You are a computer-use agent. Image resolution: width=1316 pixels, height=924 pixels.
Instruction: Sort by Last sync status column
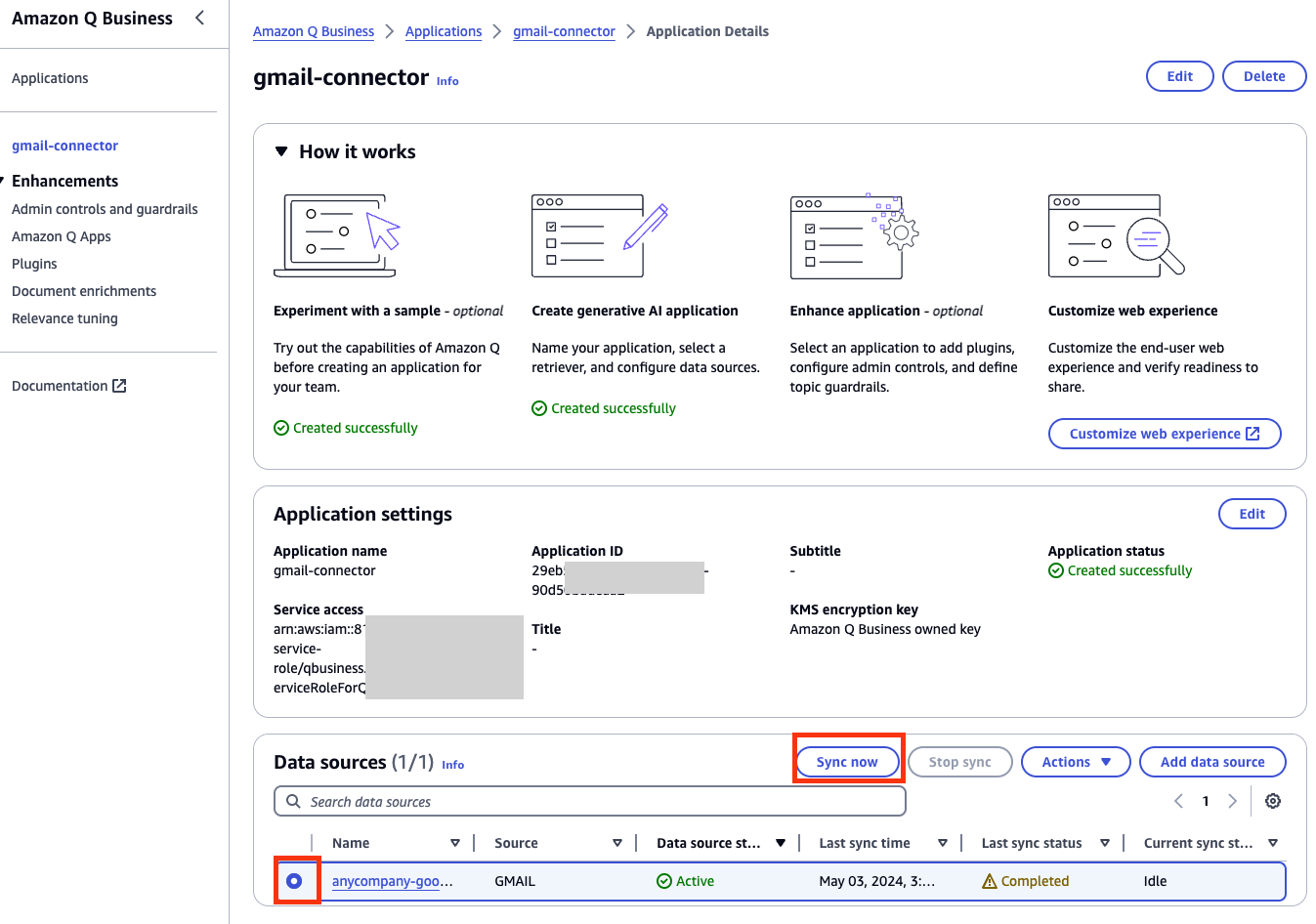[1105, 843]
